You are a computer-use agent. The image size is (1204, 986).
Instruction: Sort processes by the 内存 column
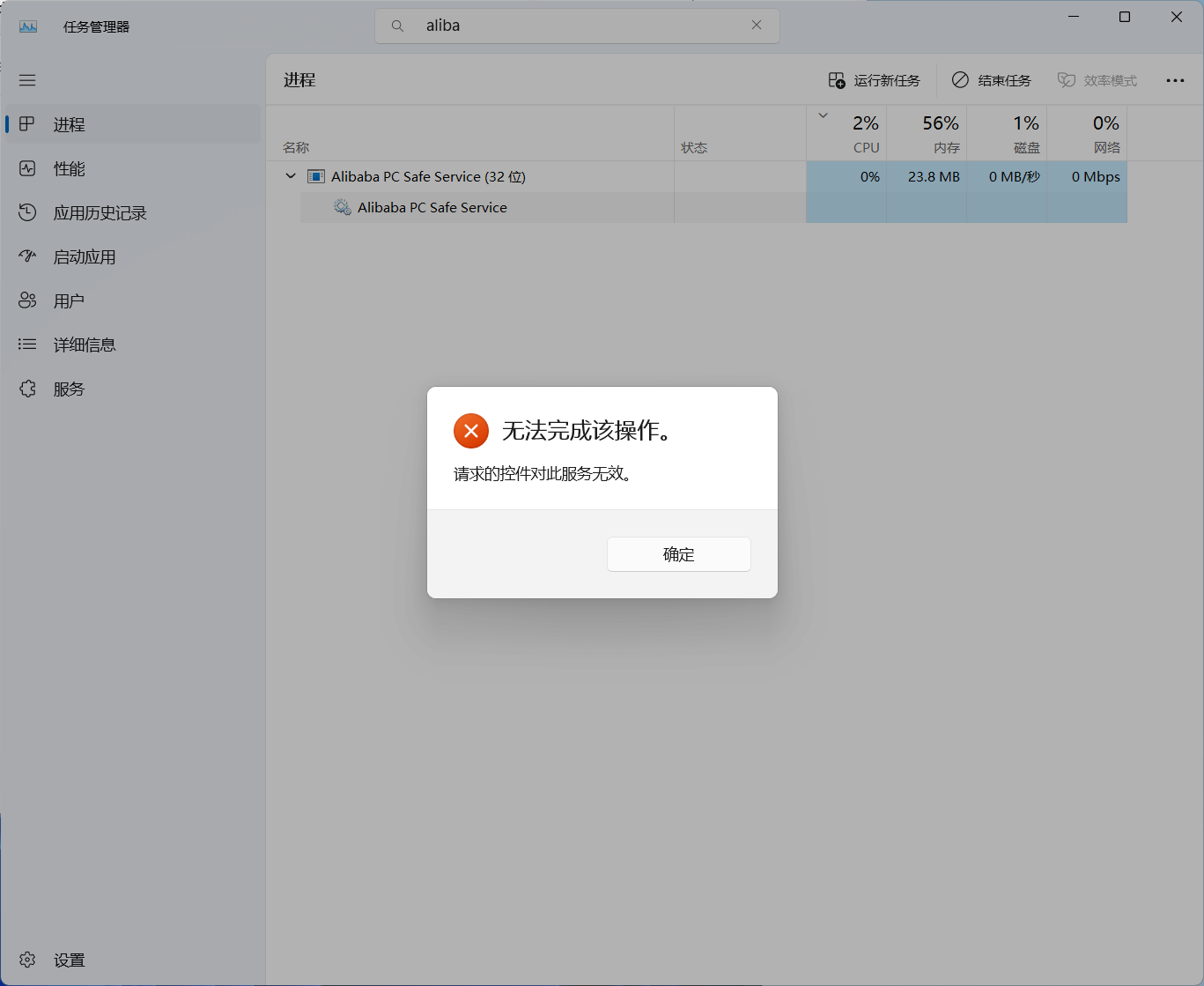pos(927,133)
